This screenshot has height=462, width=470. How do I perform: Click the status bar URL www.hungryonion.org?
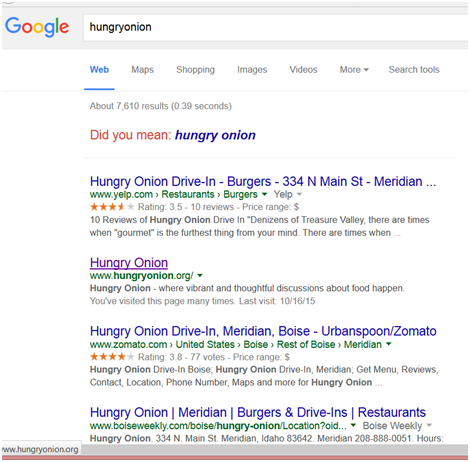[x=40, y=449]
